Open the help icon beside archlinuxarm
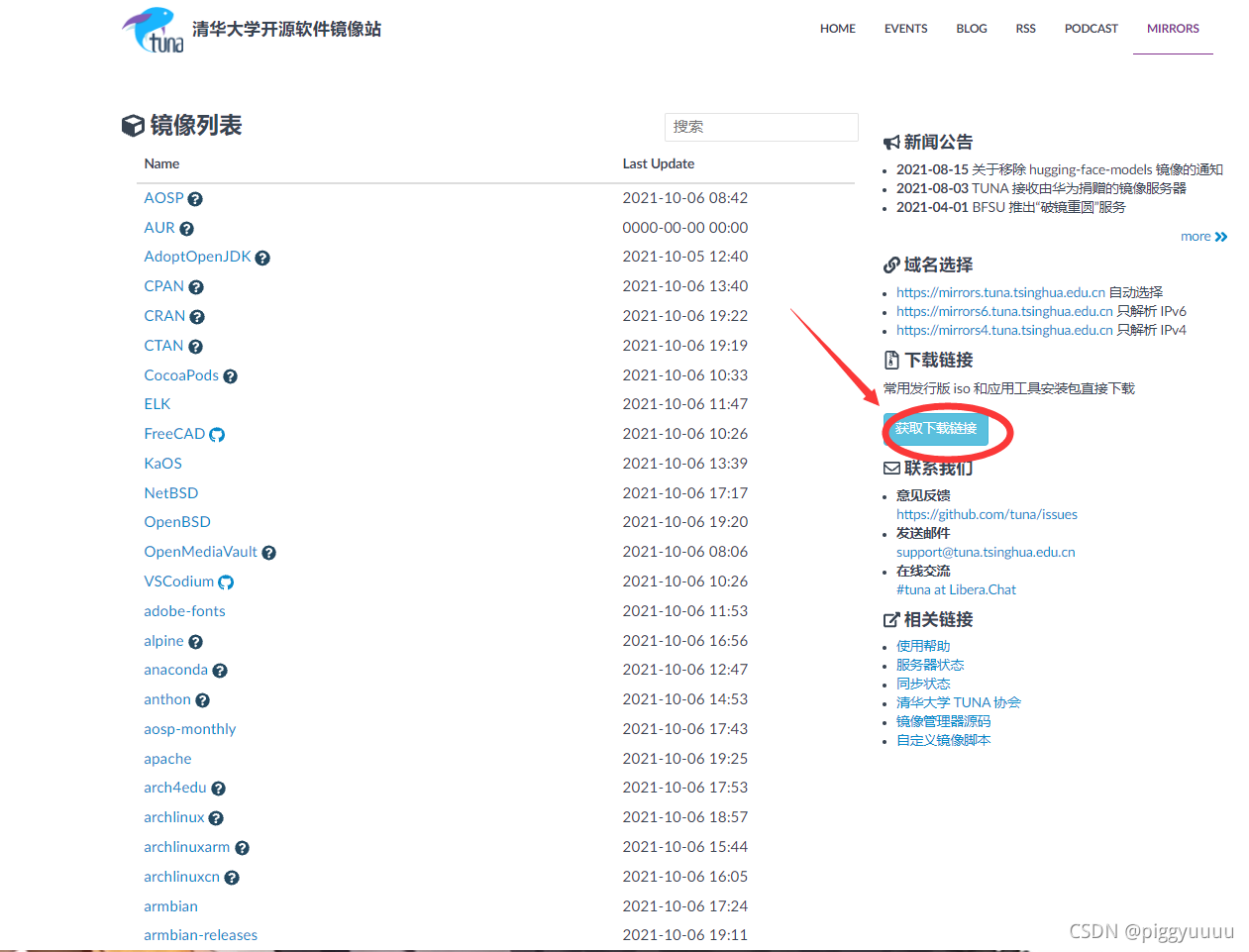The width and height of the screenshot is (1249, 952). [x=242, y=848]
